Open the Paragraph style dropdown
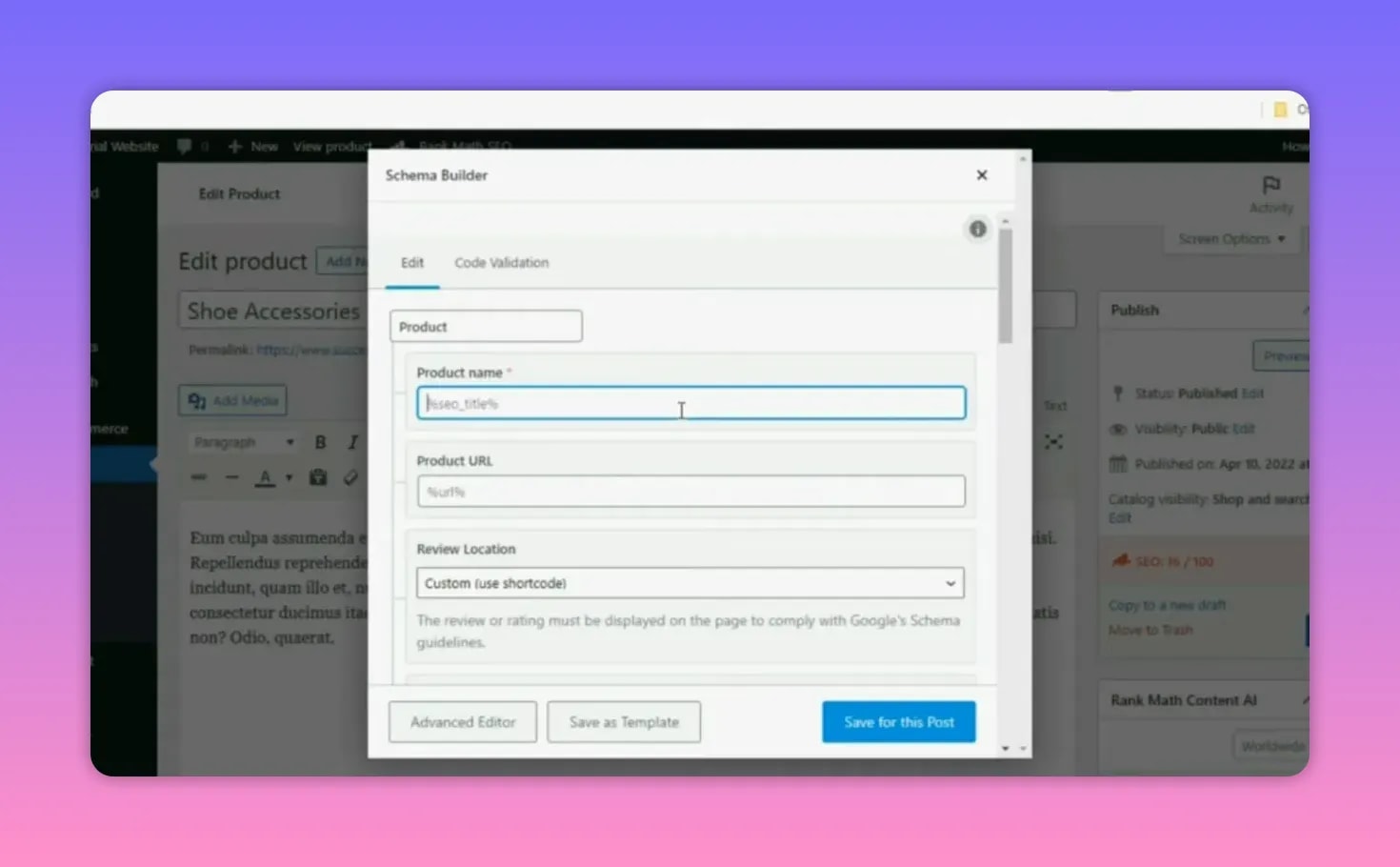The image size is (1400, 867). pos(243,441)
